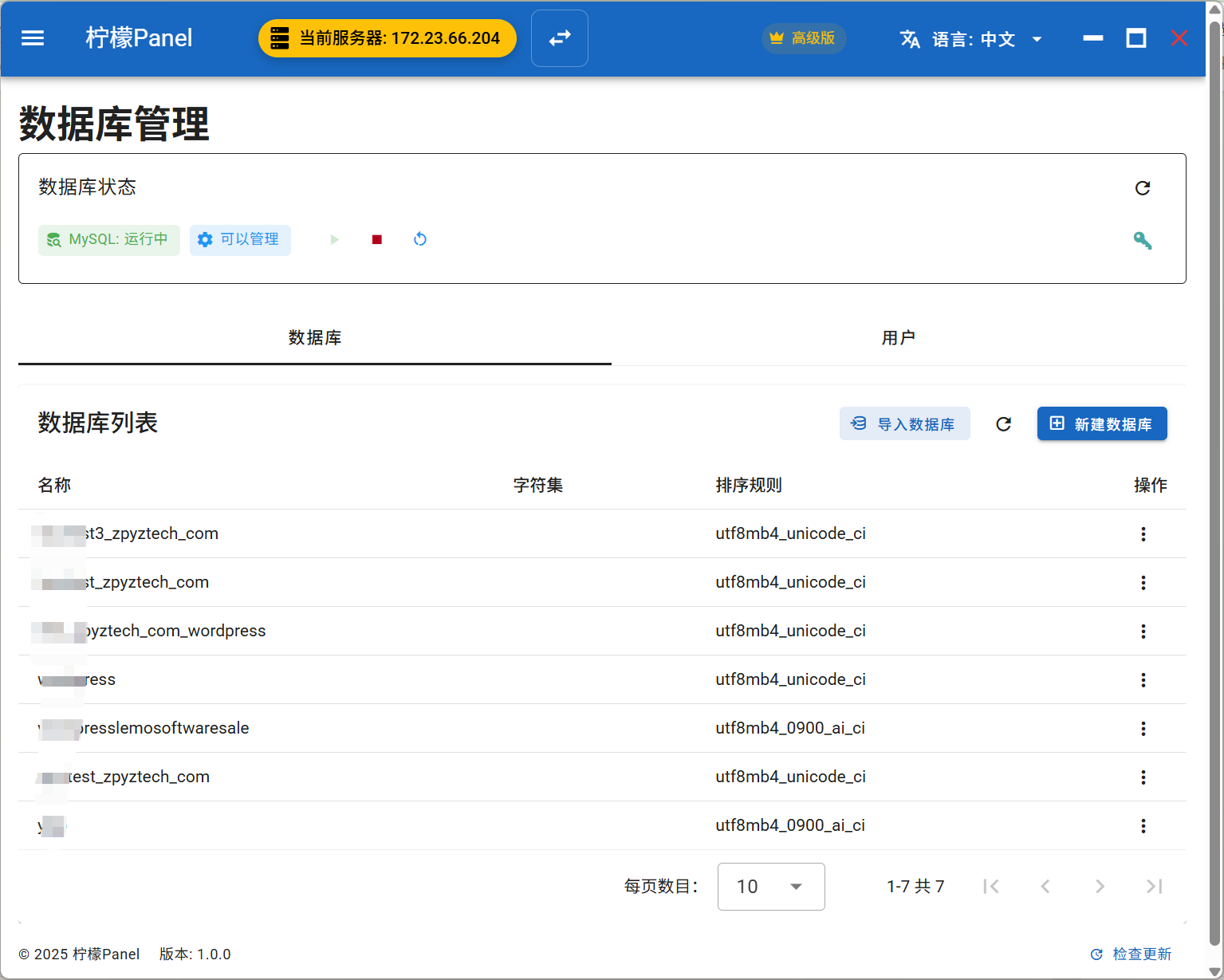
Task: Click the vertical scrollbar on the right
Action: (1215, 478)
